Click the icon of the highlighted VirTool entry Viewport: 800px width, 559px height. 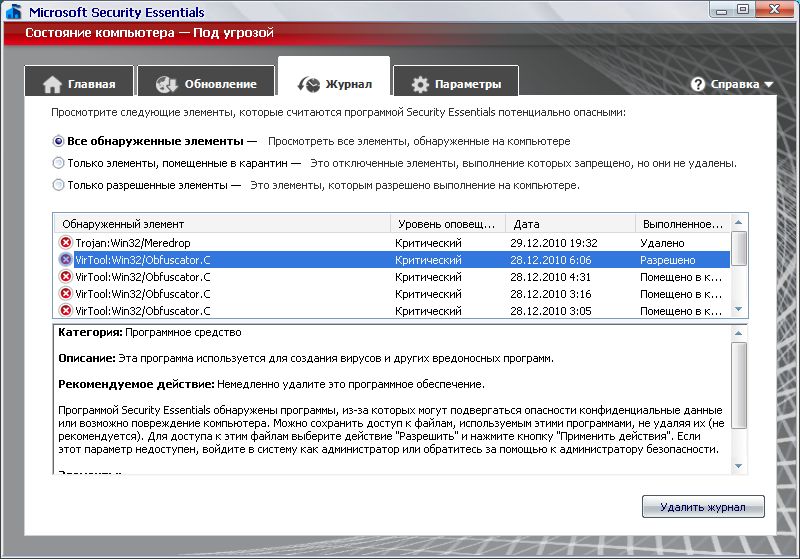[66, 260]
